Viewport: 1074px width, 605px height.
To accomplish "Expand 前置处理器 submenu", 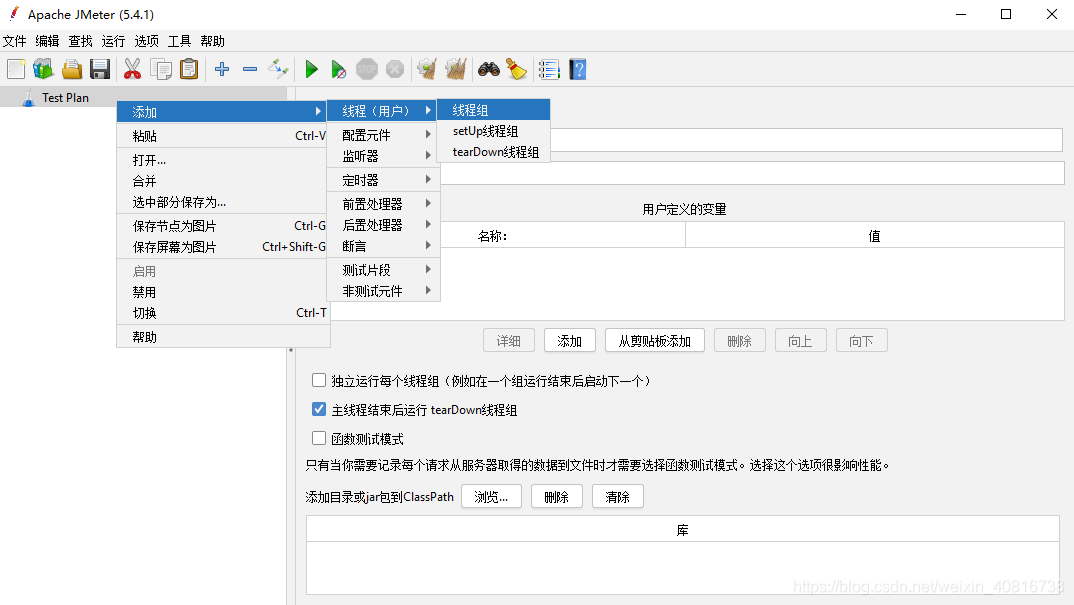I will pyautogui.click(x=384, y=204).
